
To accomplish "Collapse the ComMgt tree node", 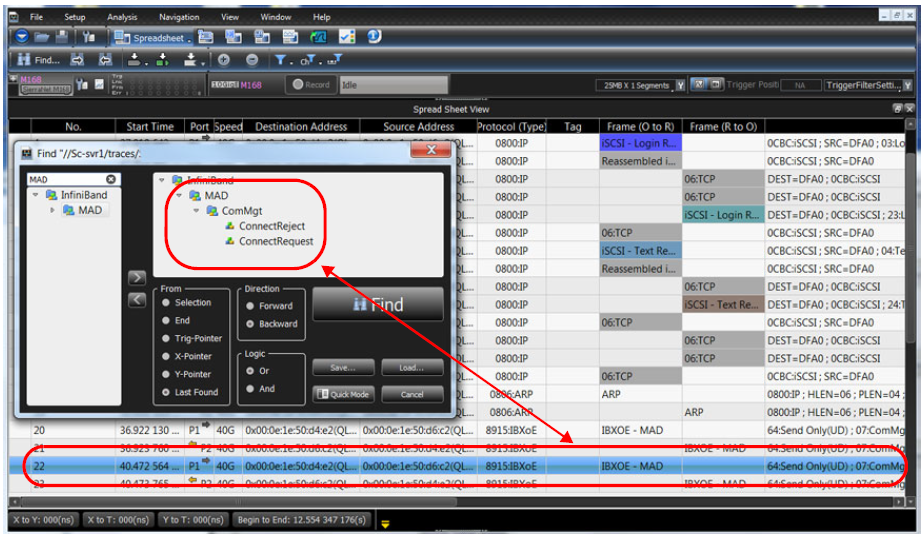I will click(x=196, y=211).
